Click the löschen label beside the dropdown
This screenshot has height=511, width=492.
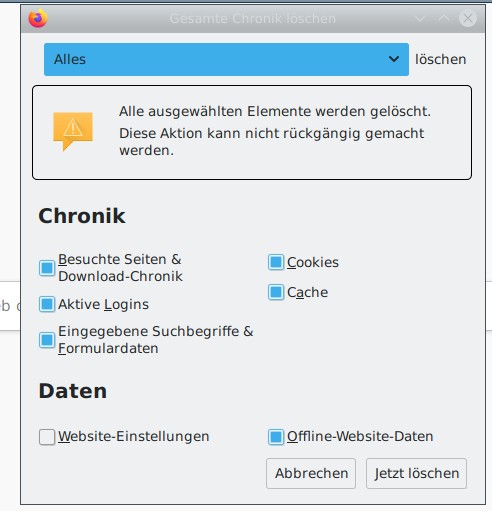click(440, 59)
